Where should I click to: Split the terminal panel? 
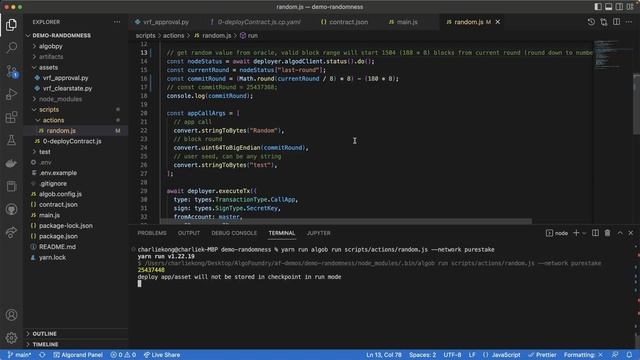click(x=596, y=233)
